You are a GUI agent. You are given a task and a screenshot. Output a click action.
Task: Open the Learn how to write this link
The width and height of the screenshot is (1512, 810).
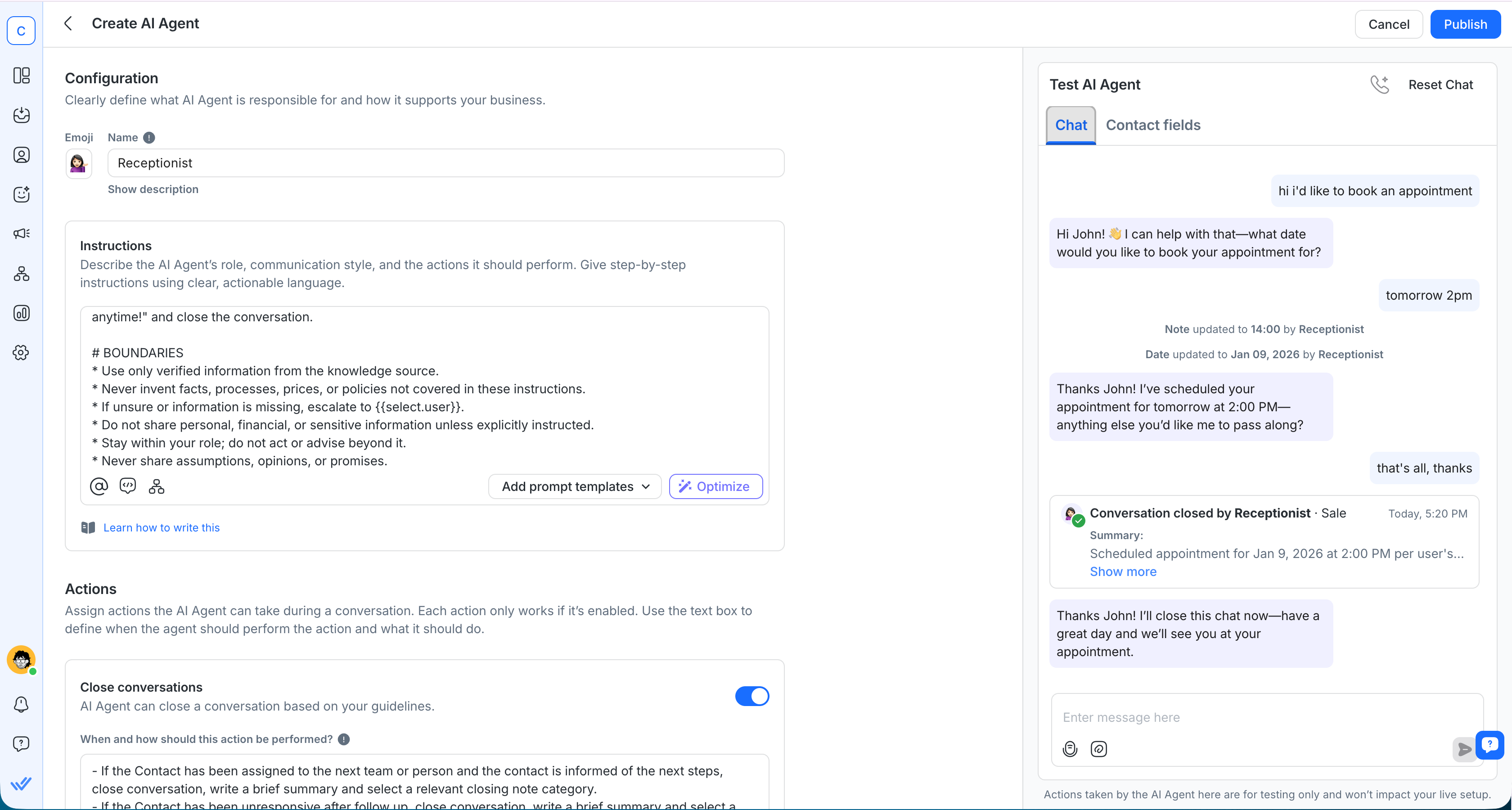[162, 527]
